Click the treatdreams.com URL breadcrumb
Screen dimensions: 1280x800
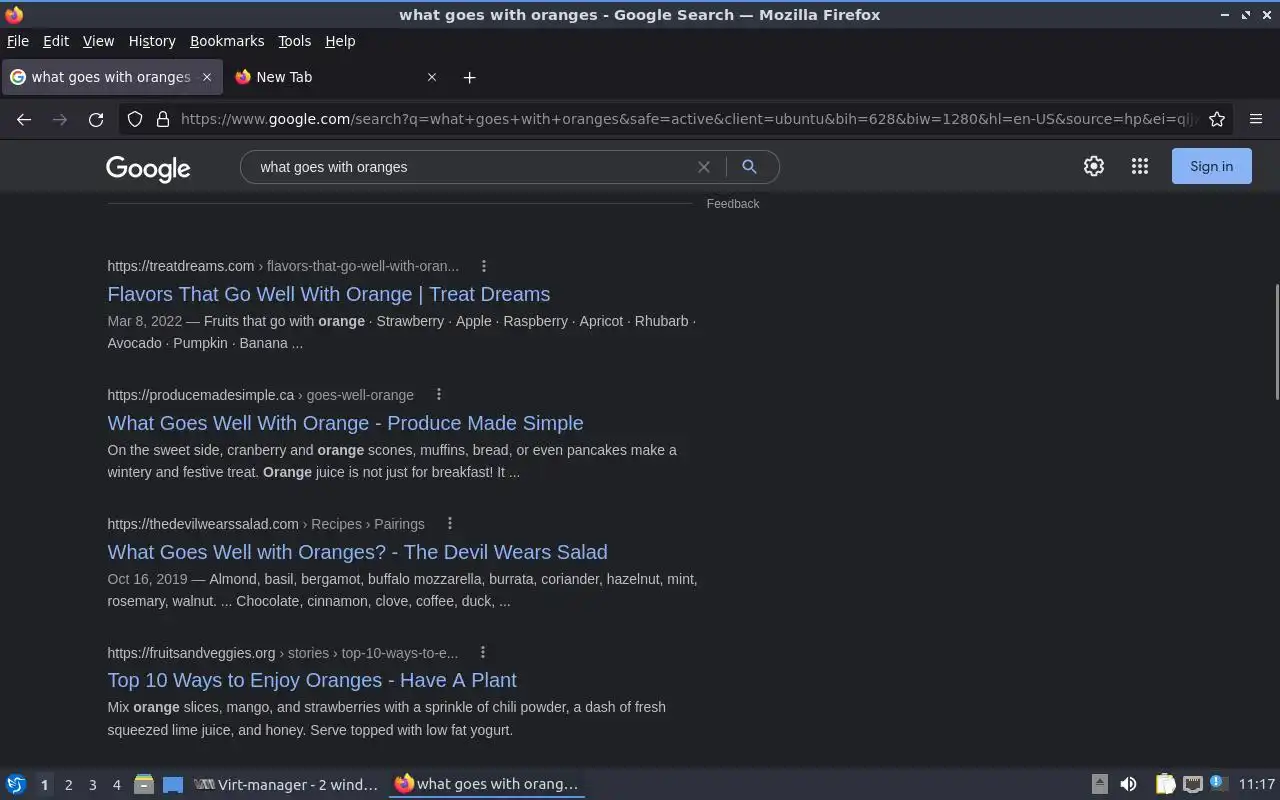283,266
